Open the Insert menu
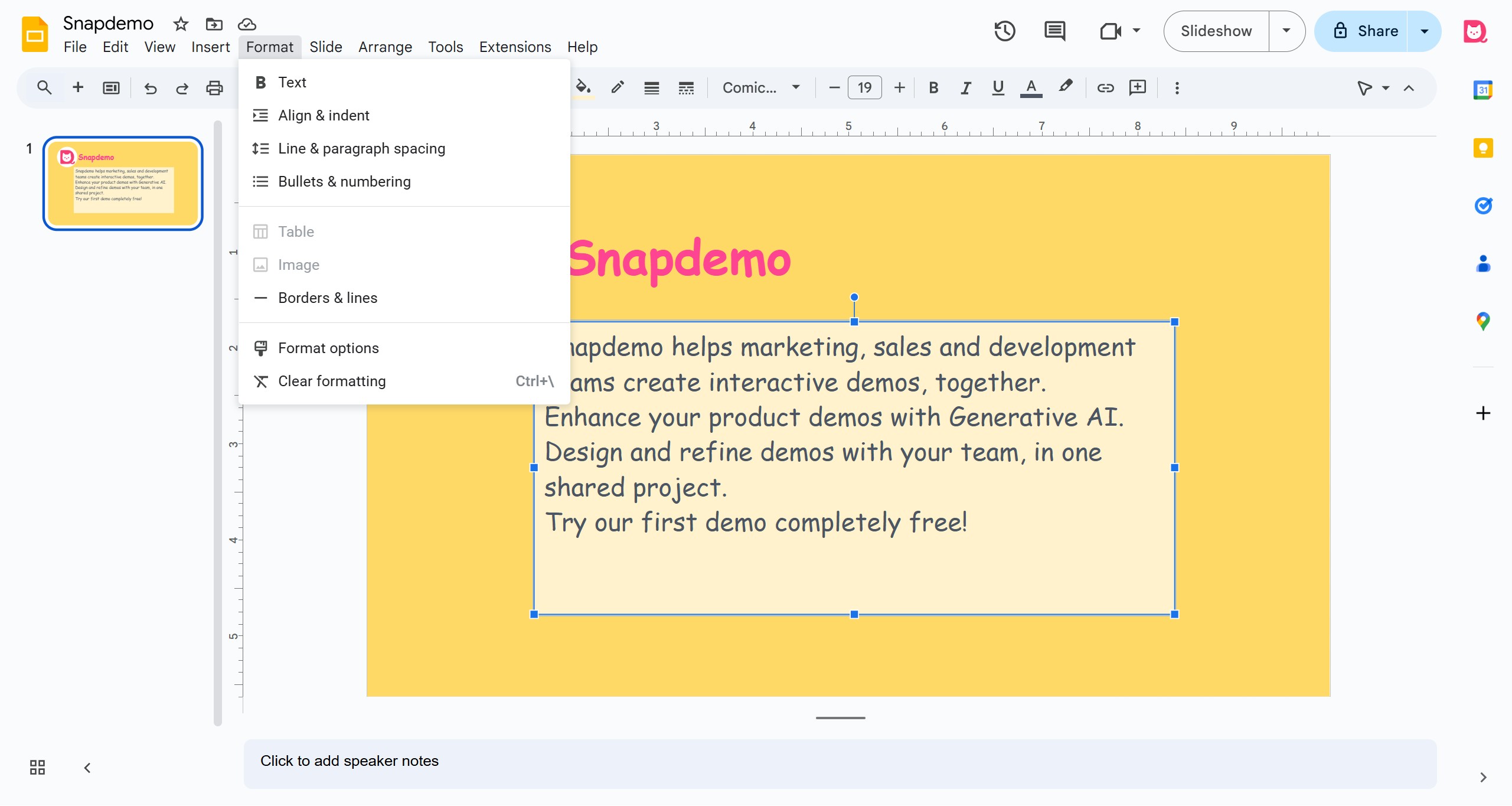Viewport: 1512px width, 806px height. coord(210,47)
